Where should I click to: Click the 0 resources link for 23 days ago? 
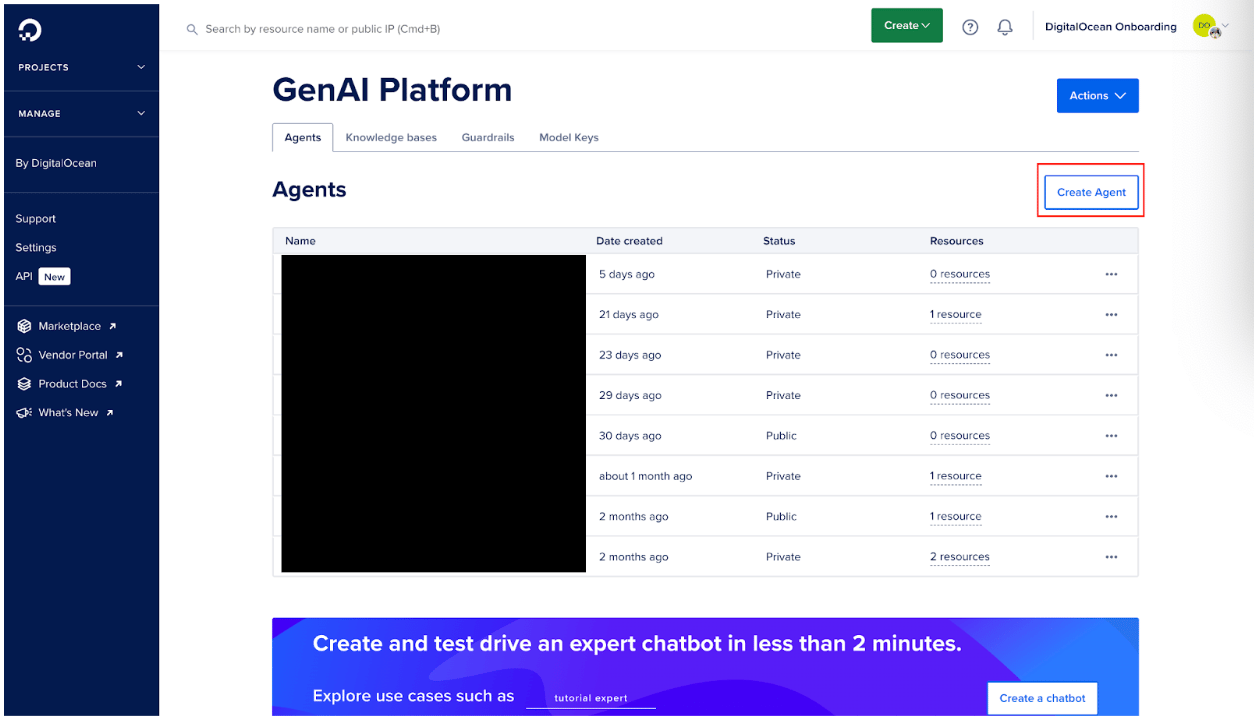pyautogui.click(x=960, y=355)
